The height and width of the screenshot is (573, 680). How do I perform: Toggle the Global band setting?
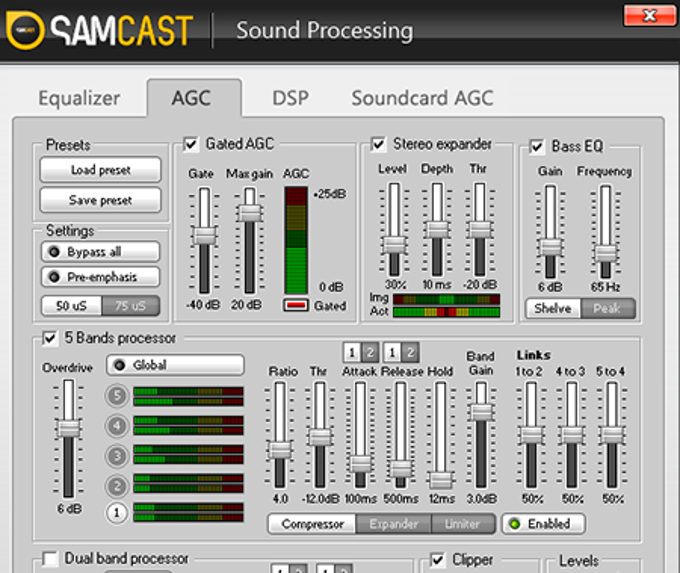(x=175, y=365)
